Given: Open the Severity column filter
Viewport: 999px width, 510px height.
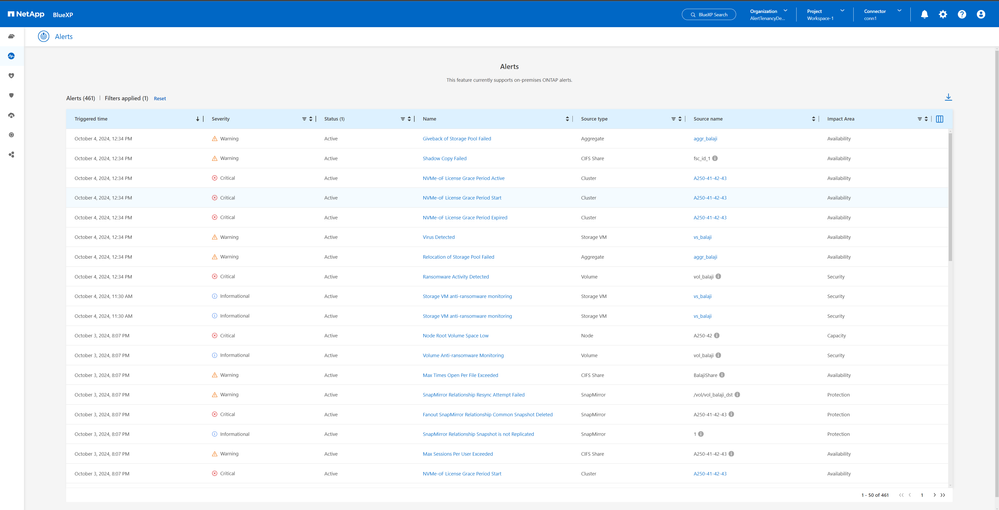Looking at the screenshot, I should click(304, 119).
